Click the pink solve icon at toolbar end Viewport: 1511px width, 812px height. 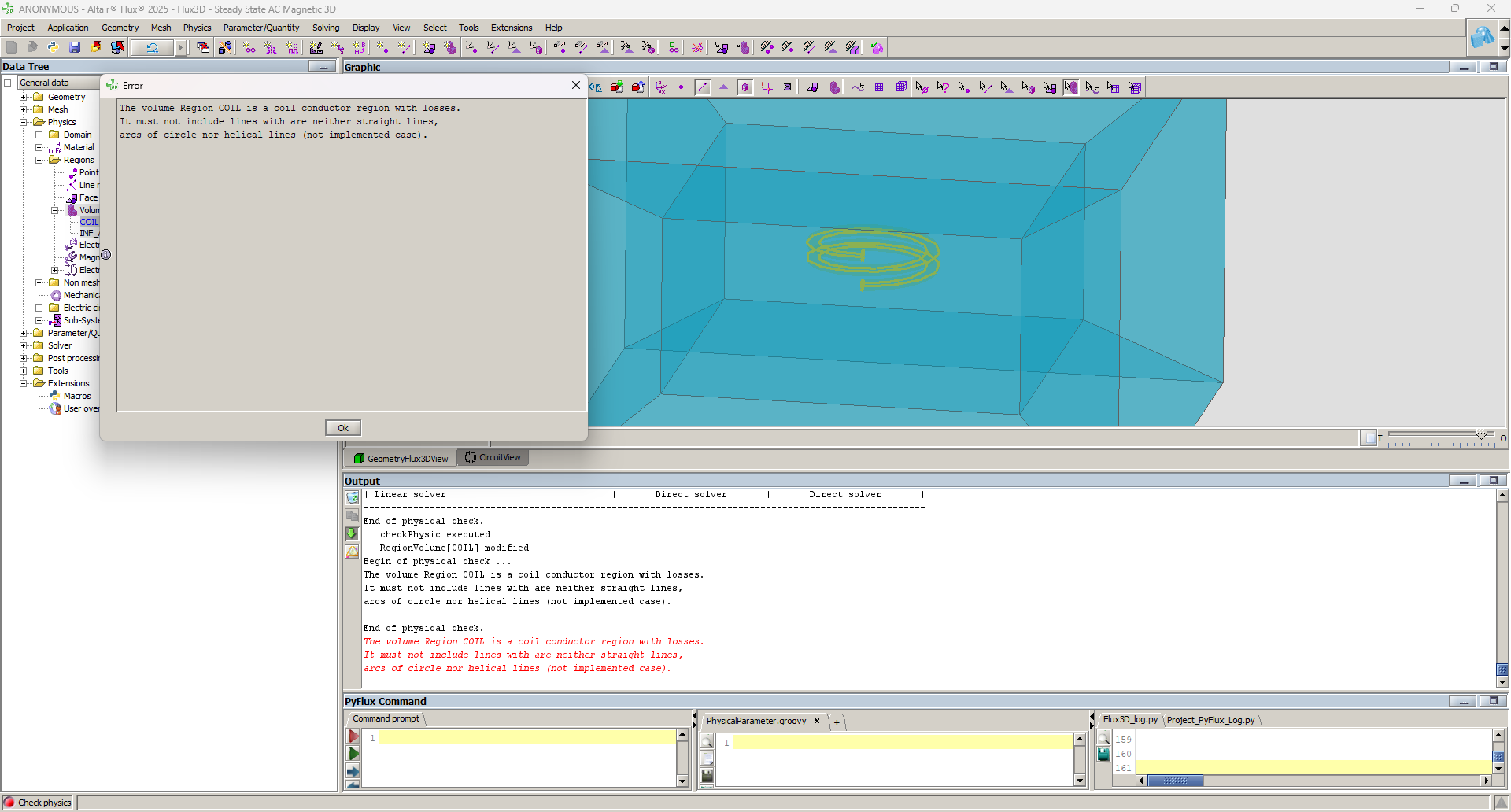[877, 47]
